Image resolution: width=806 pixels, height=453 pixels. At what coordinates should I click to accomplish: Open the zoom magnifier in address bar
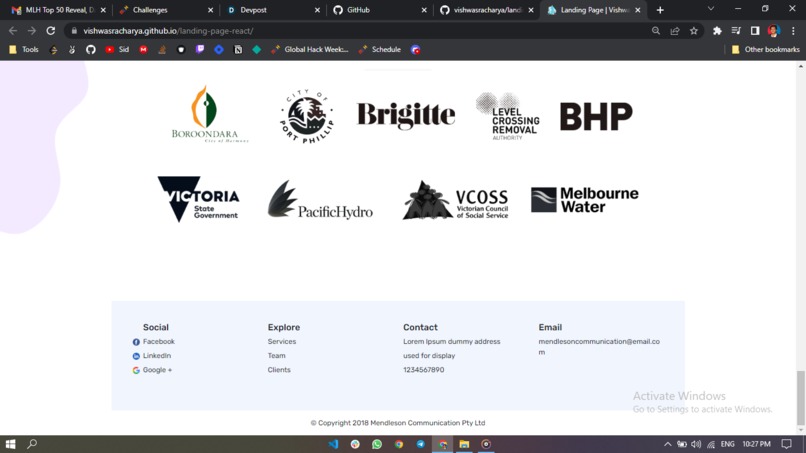click(656, 31)
